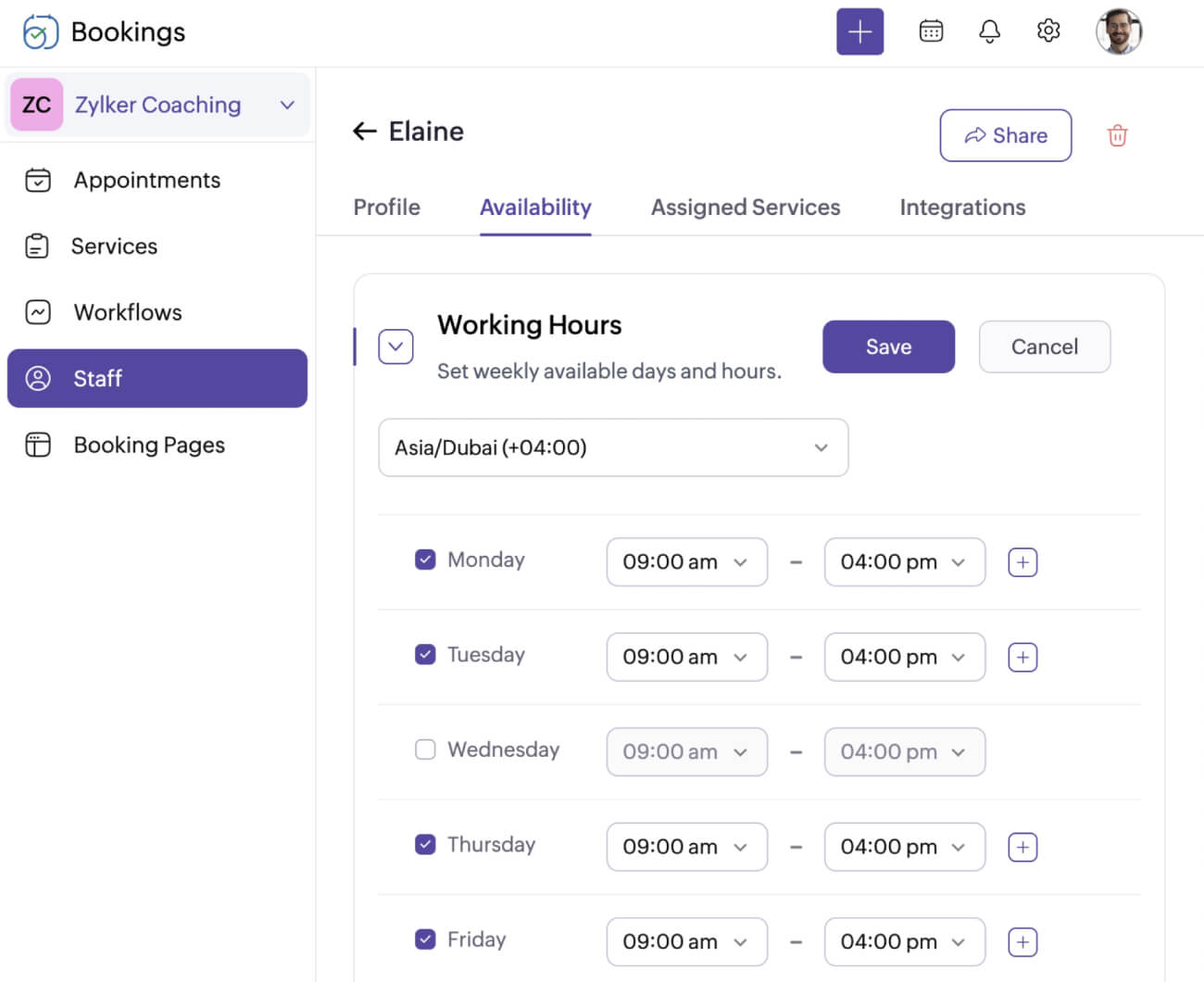
Task: Enable the Wednesday checkbox
Action: coord(425,749)
